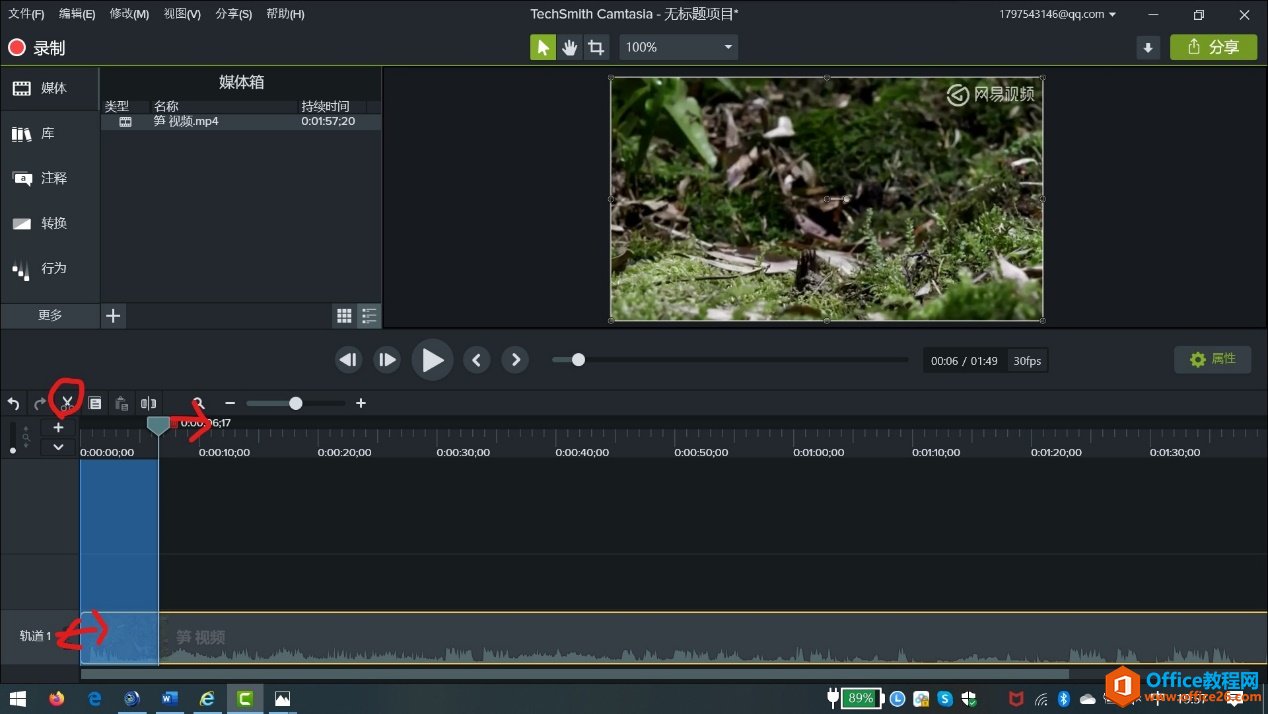This screenshot has width=1268, height=714.
Task: Add a new track with plus
Action: tap(58, 428)
